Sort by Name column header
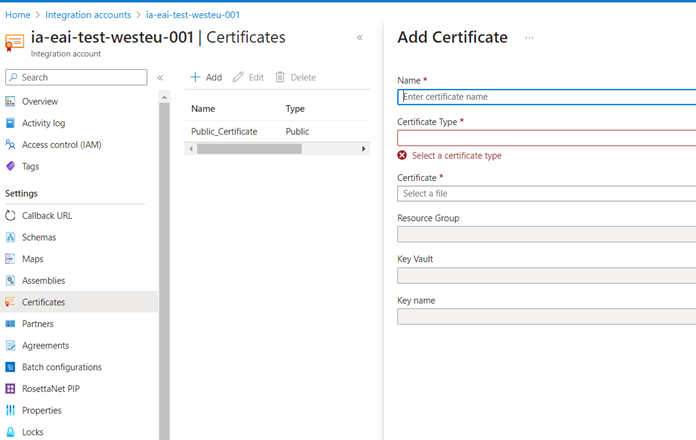 [203, 109]
